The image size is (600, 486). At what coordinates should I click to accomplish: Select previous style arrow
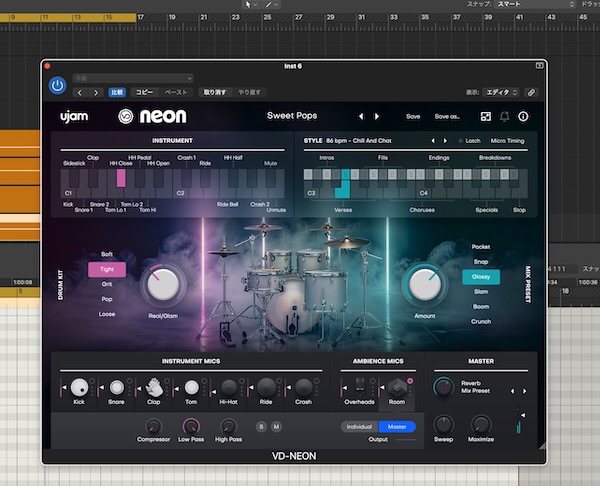click(433, 141)
